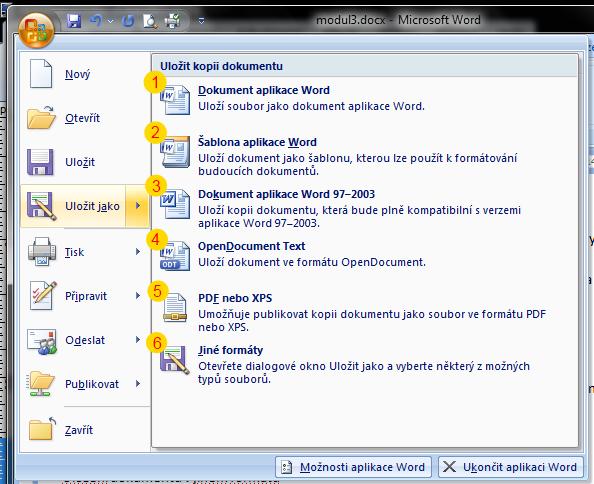
Task: Click the Save icon in Quick Access Toolbar
Action: coord(74,21)
